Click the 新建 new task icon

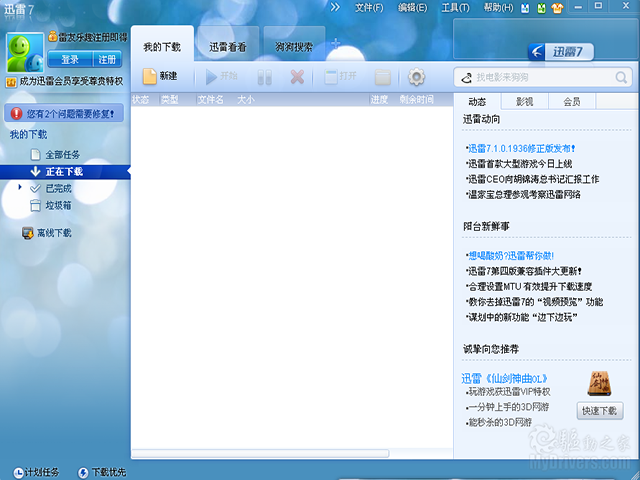pyautogui.click(x=149, y=76)
